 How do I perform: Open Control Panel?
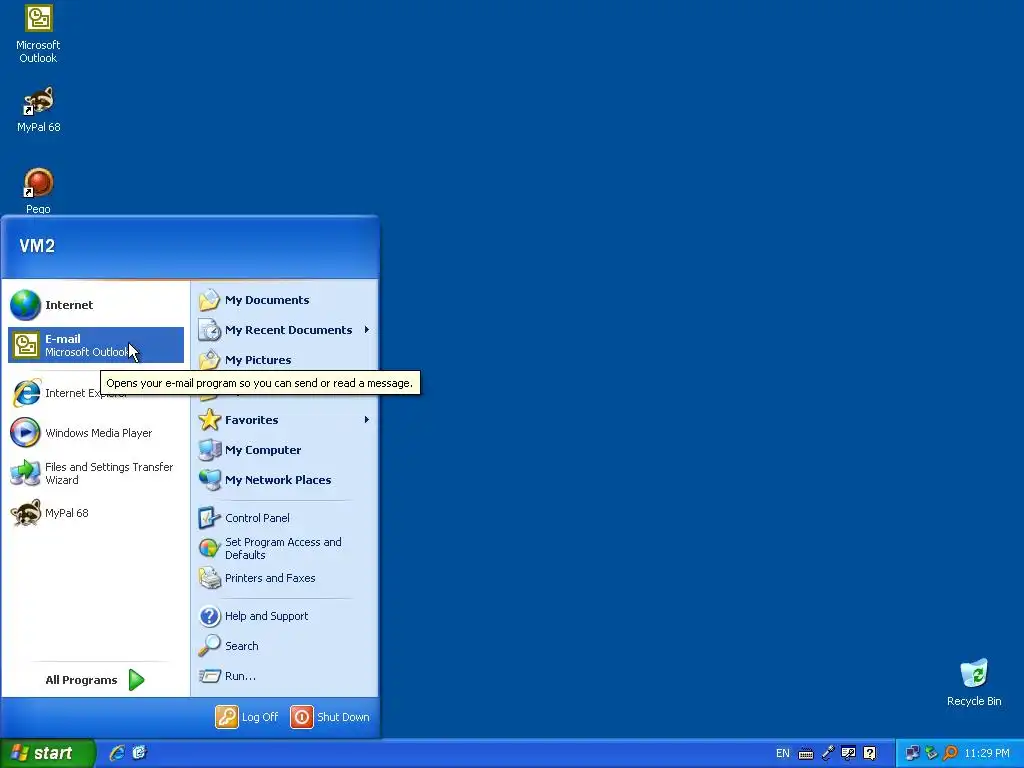[285, 518]
